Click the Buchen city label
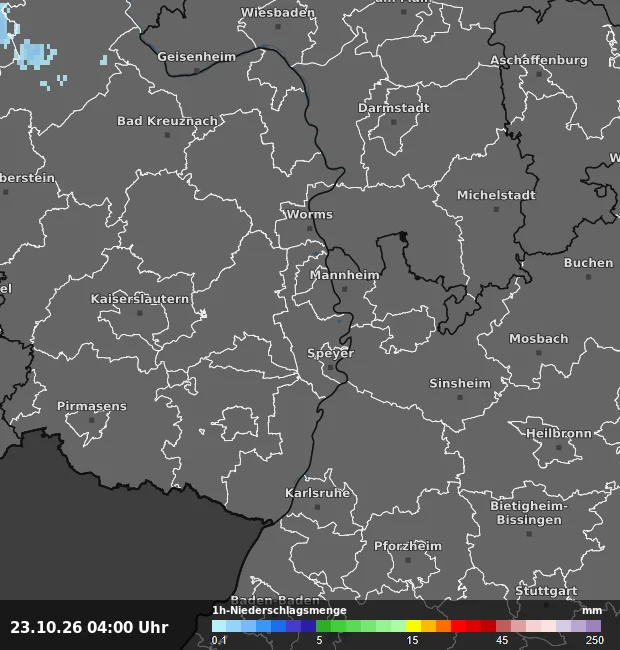Screen dimensions: 620x650 588,263
